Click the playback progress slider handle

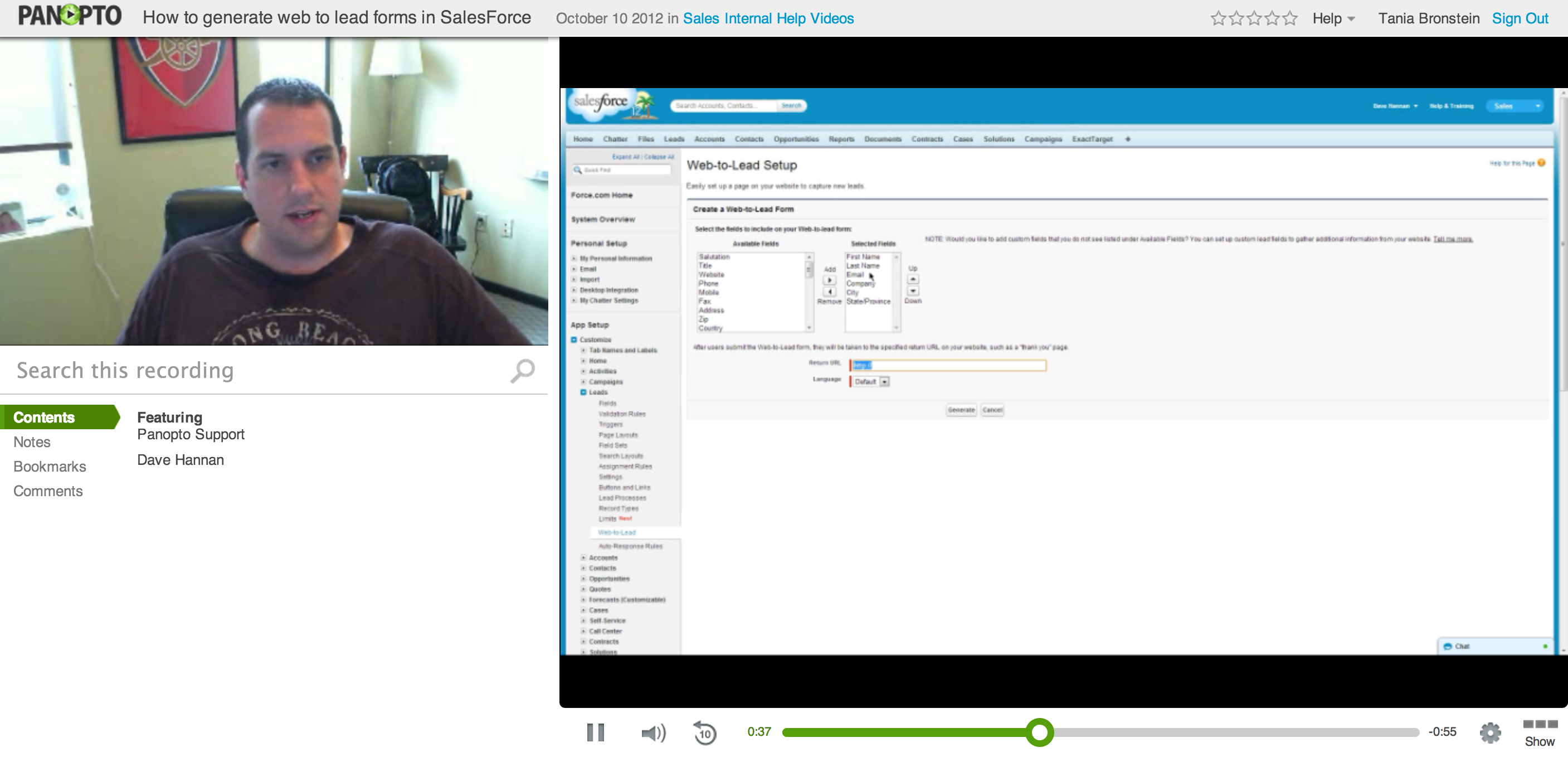point(1039,731)
